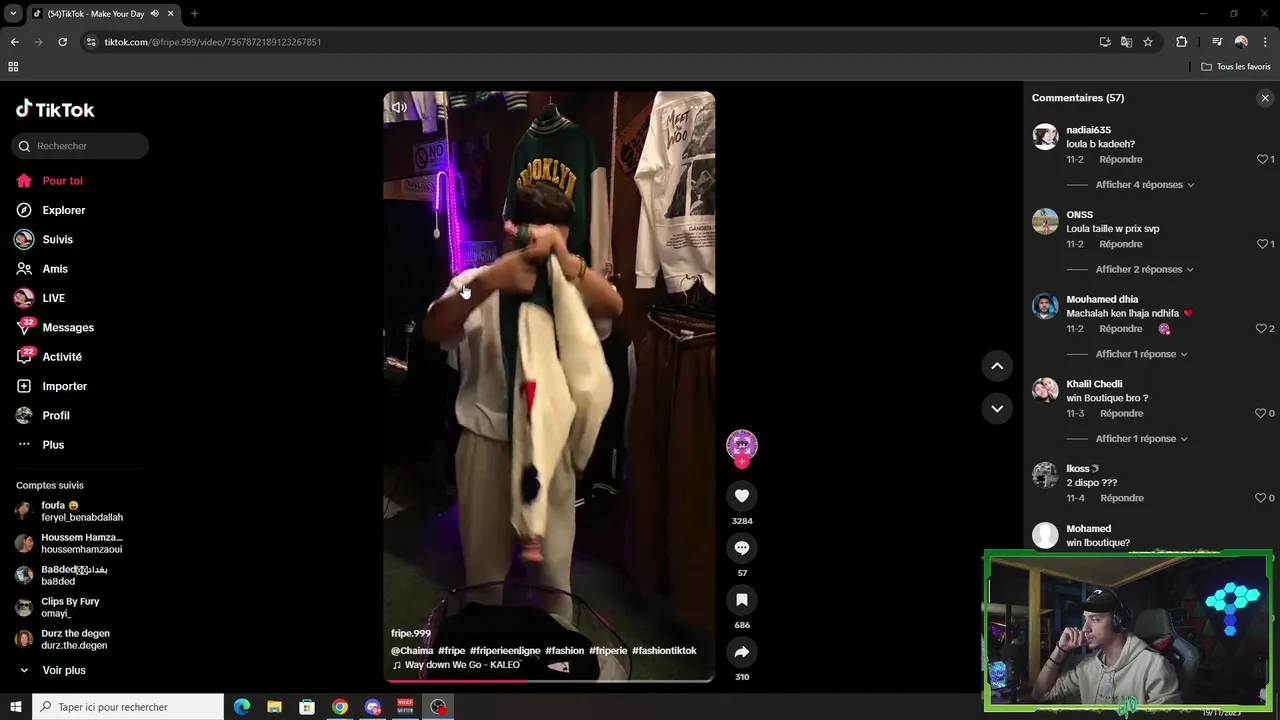Mute the video with the speaker icon
Screen dimensions: 1280x720
399,107
